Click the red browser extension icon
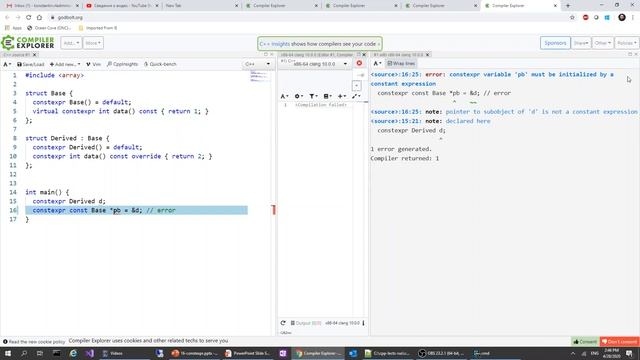 tap(585, 18)
